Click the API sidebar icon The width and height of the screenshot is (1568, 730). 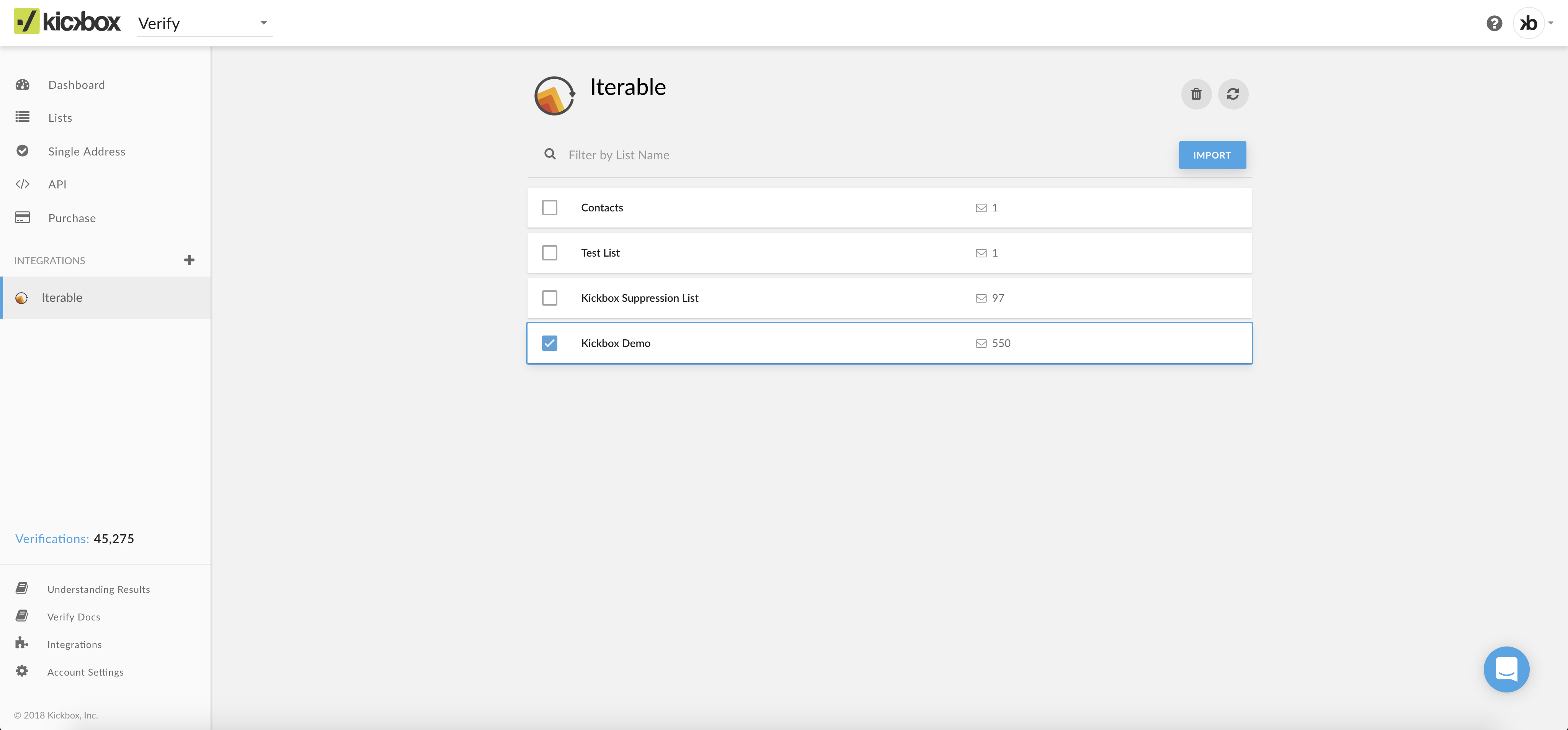[23, 184]
